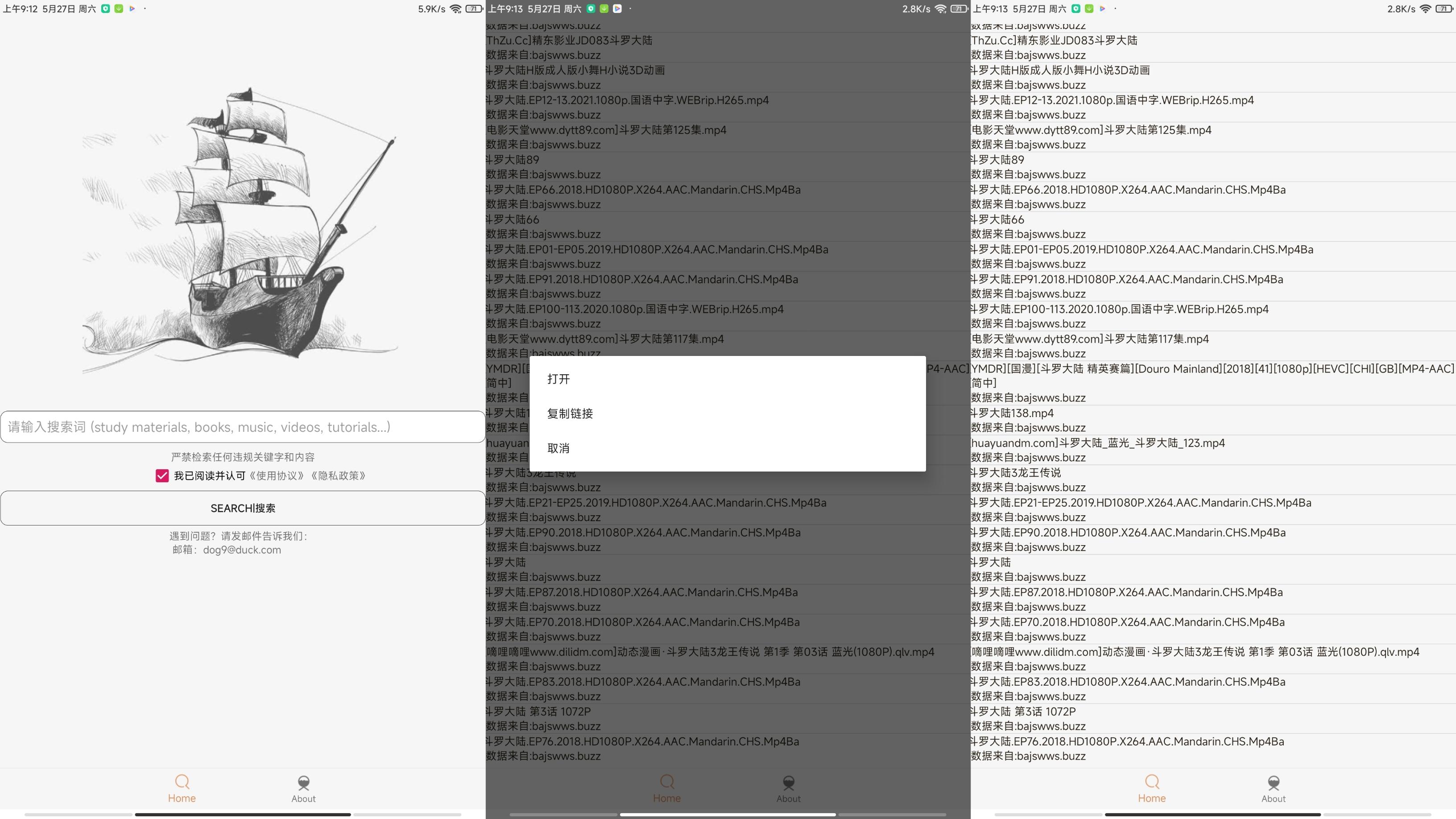Click the SEARCH搜索 button
This screenshot has width=1456, height=819.
click(x=242, y=508)
